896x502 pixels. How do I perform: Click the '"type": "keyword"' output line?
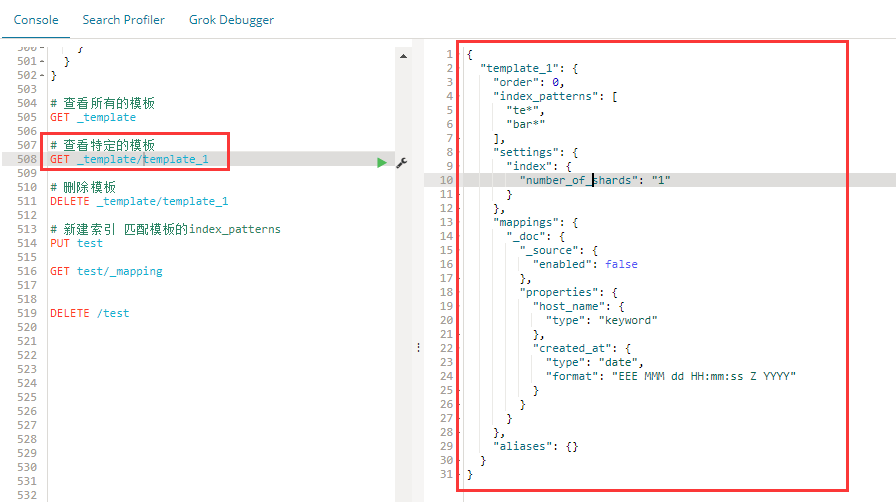[x=602, y=320]
